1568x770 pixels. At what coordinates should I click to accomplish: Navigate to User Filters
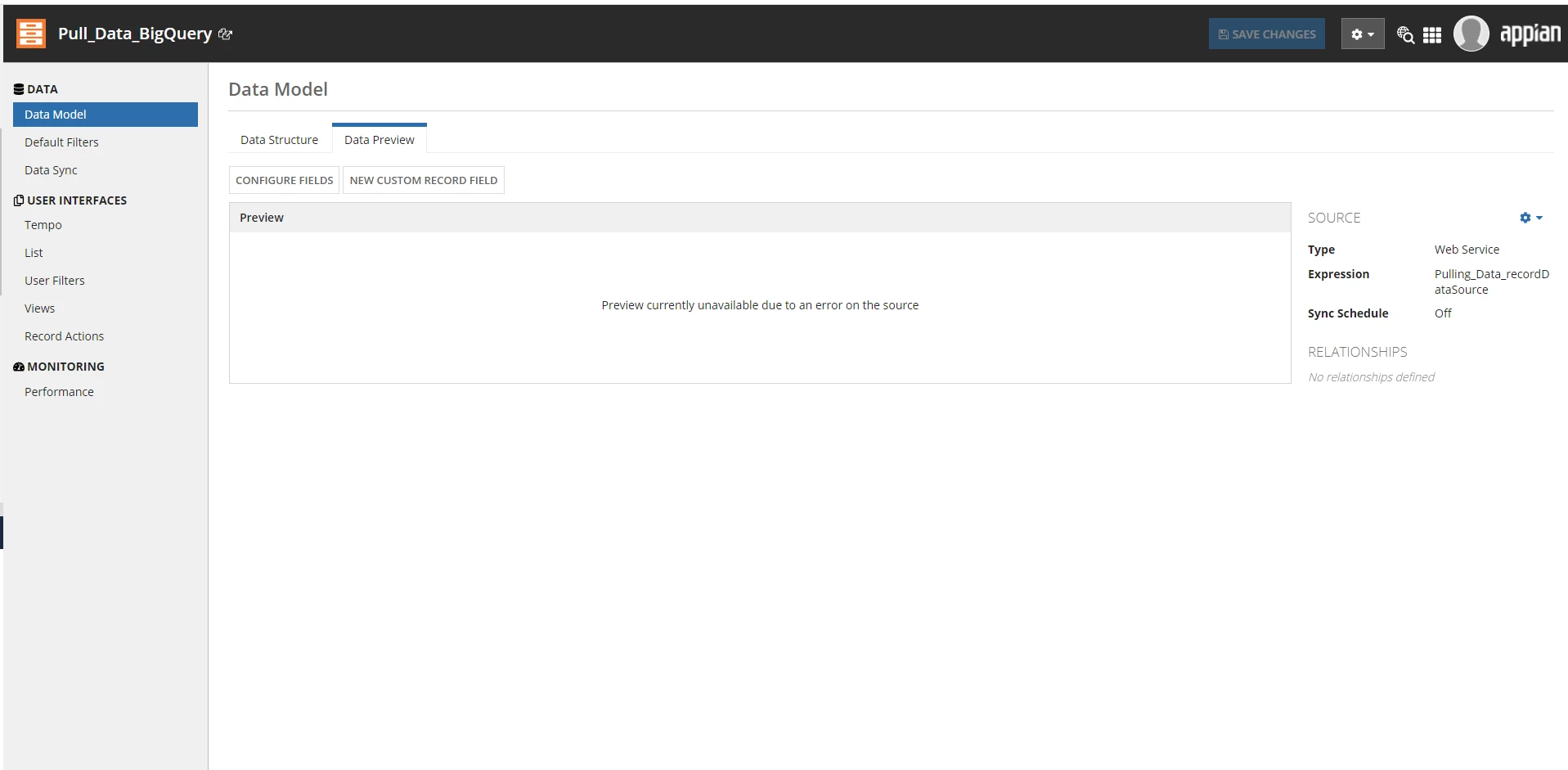(55, 281)
